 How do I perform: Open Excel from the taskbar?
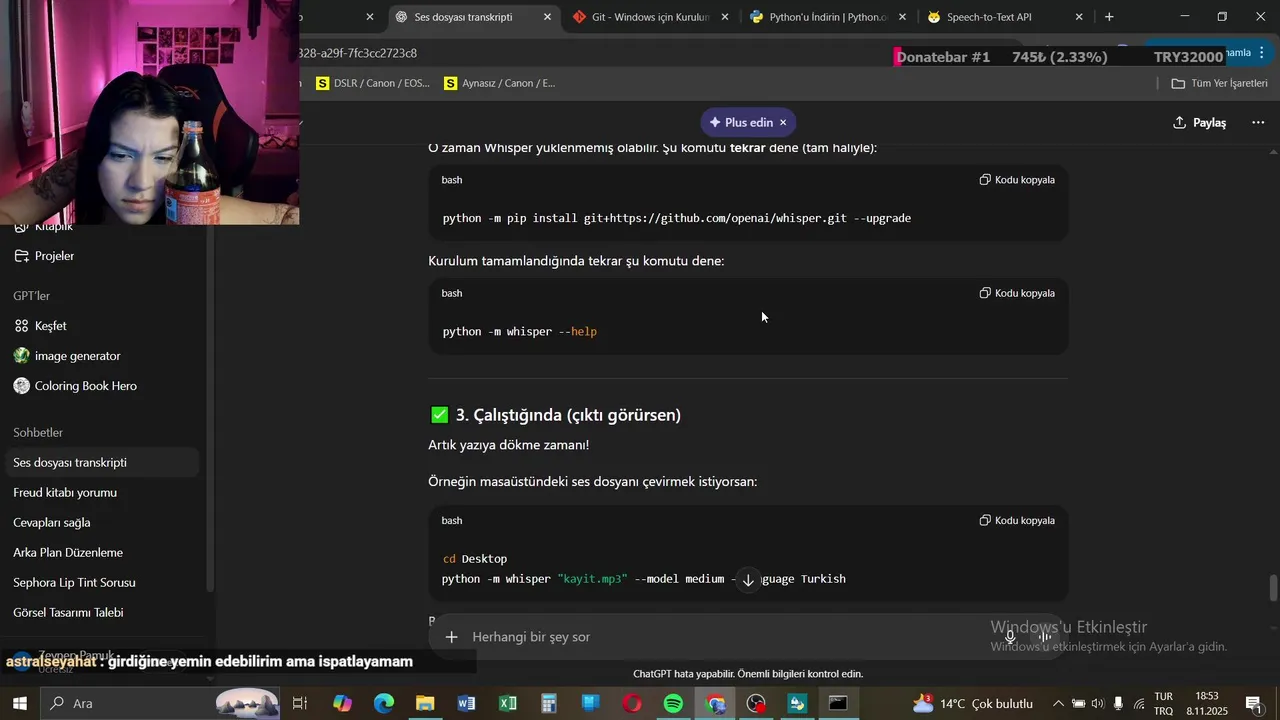[507, 703]
